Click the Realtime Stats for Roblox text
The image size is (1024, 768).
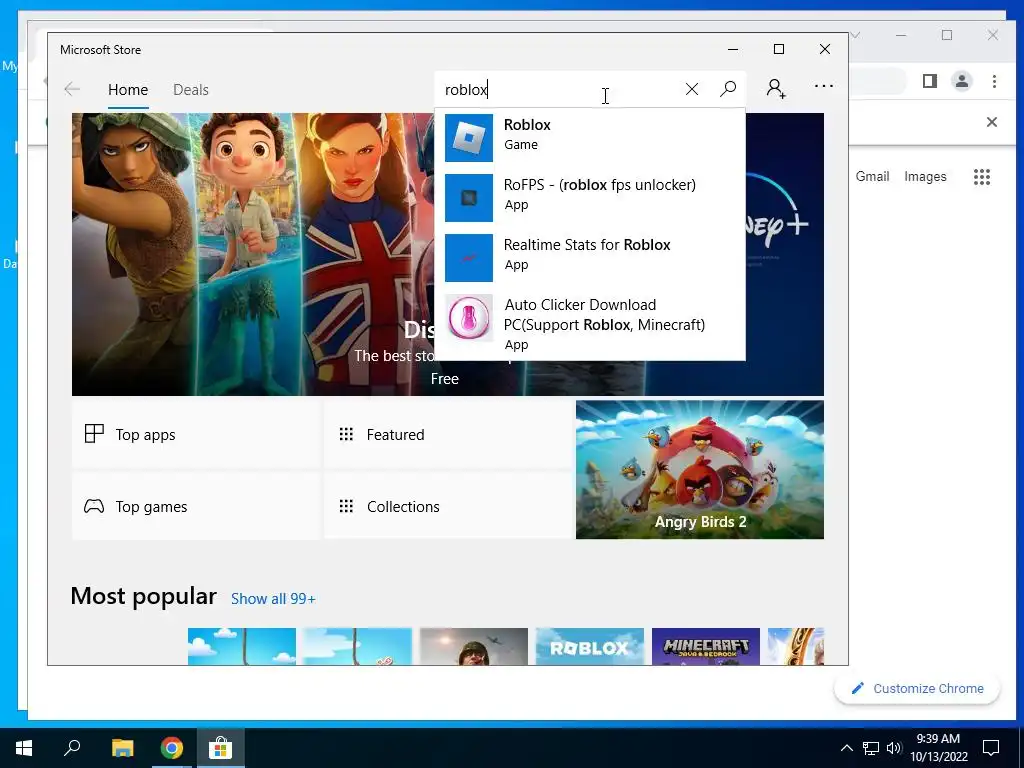pos(587,245)
